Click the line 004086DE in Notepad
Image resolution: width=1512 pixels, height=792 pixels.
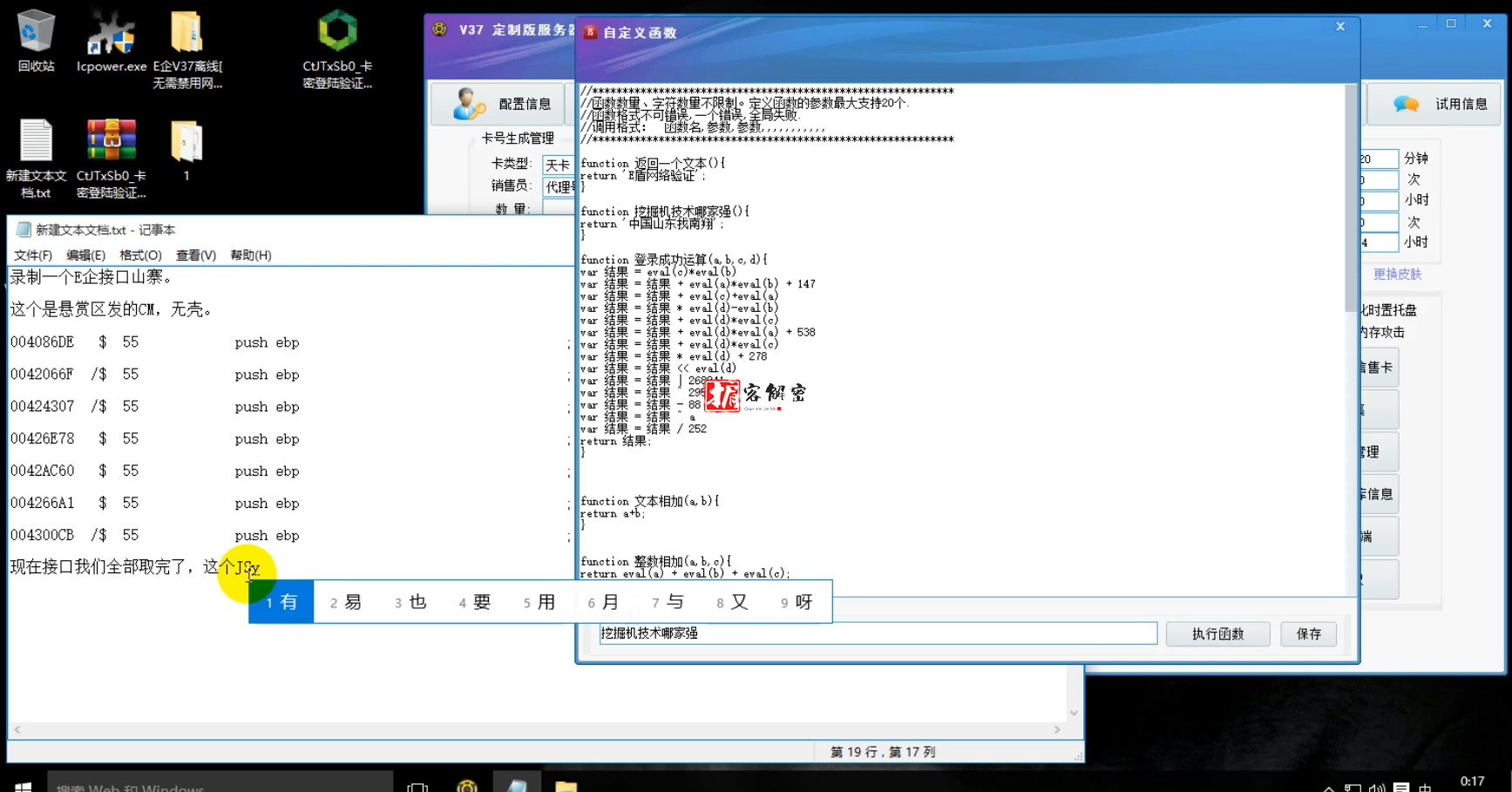pyautogui.click(x=155, y=342)
